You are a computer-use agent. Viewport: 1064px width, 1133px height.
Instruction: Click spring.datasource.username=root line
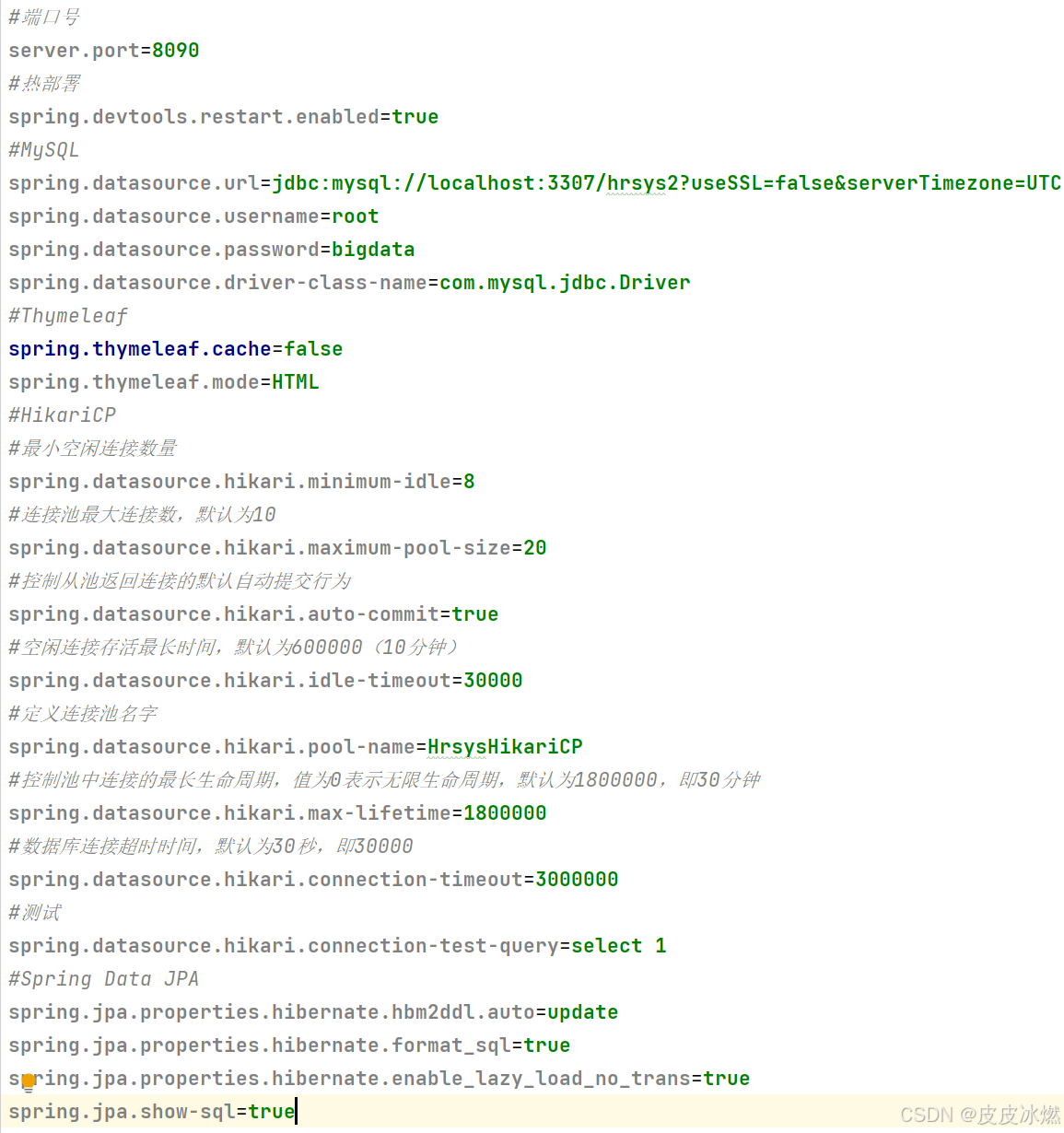193,216
